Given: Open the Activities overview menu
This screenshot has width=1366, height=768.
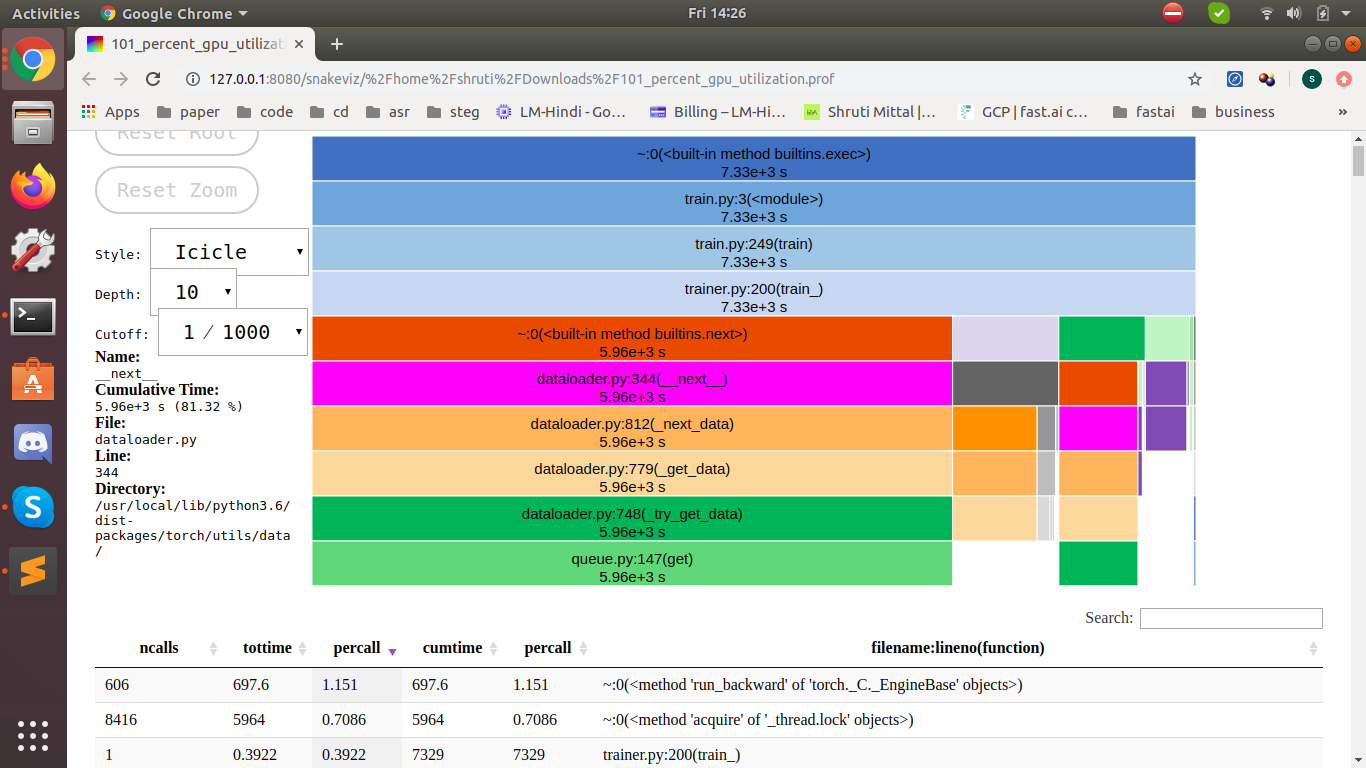Looking at the screenshot, I should pos(46,14).
